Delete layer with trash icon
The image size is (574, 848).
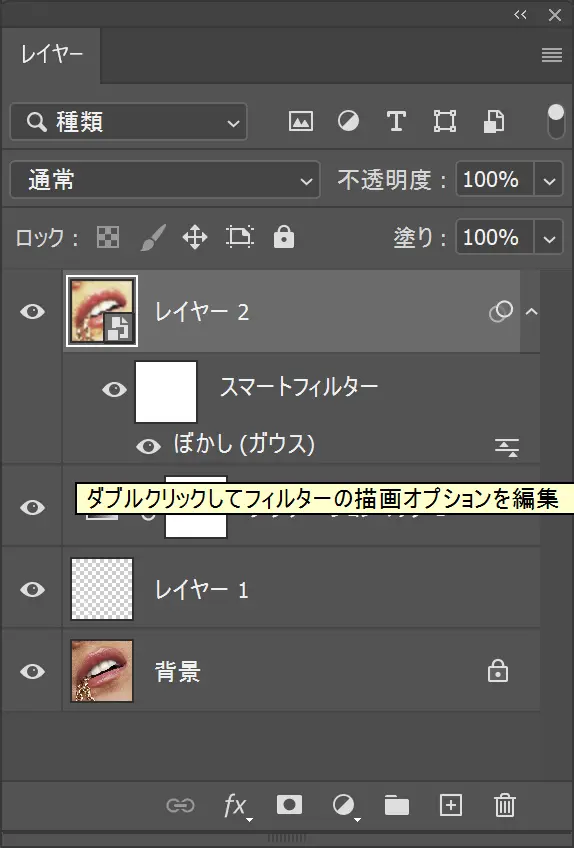[504, 805]
